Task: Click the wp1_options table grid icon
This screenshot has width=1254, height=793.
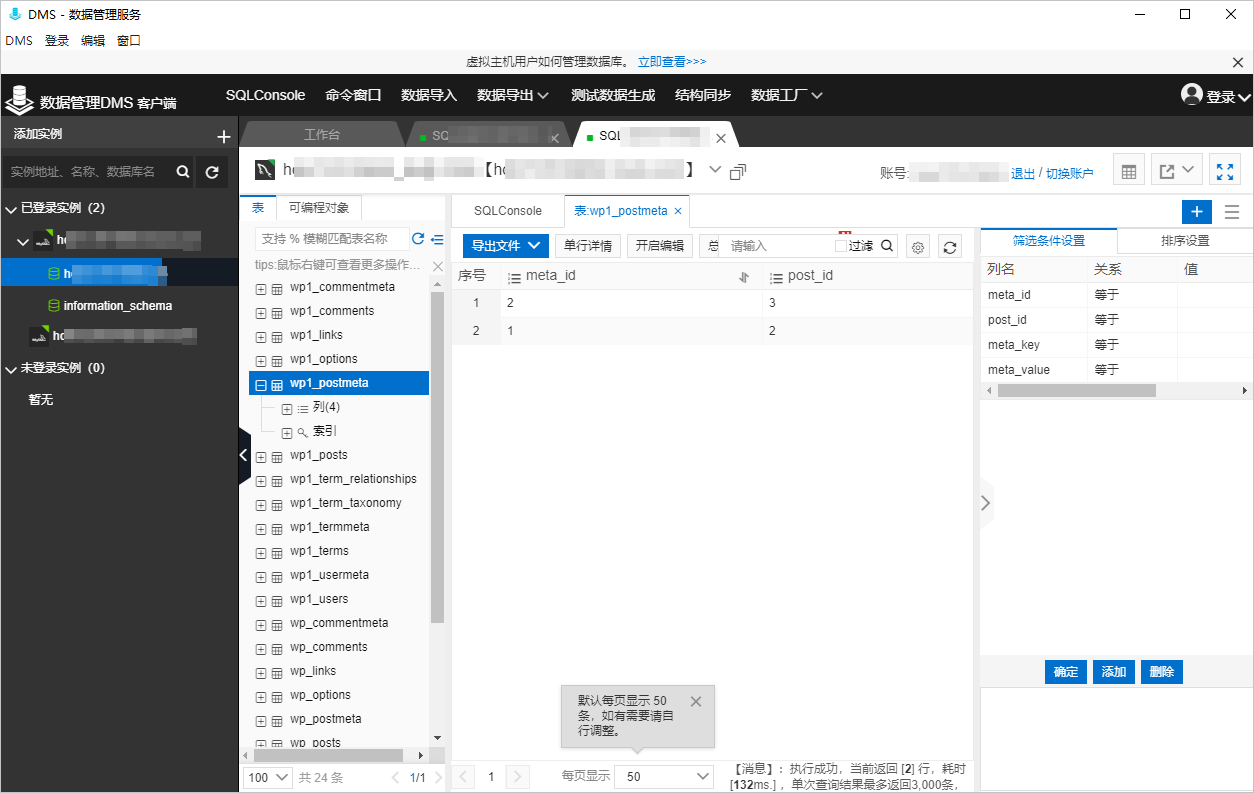Action: tap(277, 360)
